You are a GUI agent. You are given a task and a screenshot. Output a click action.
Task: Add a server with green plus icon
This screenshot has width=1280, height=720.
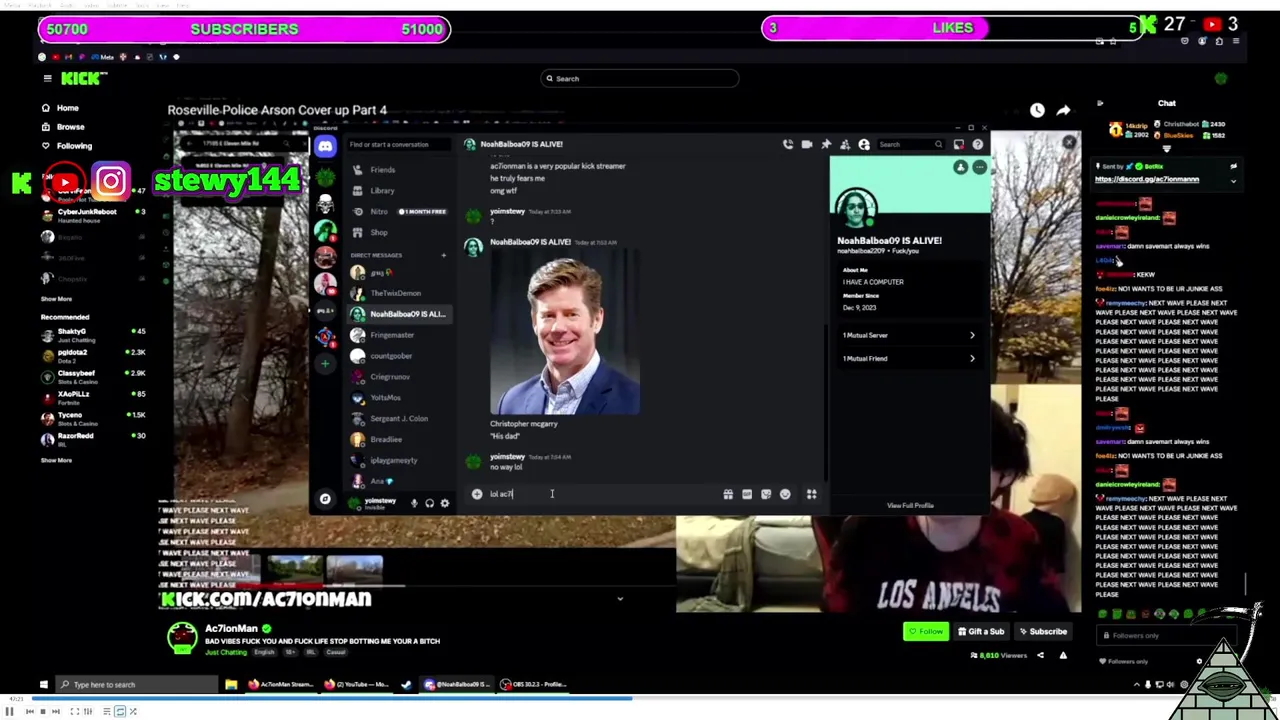pyautogui.click(x=325, y=363)
